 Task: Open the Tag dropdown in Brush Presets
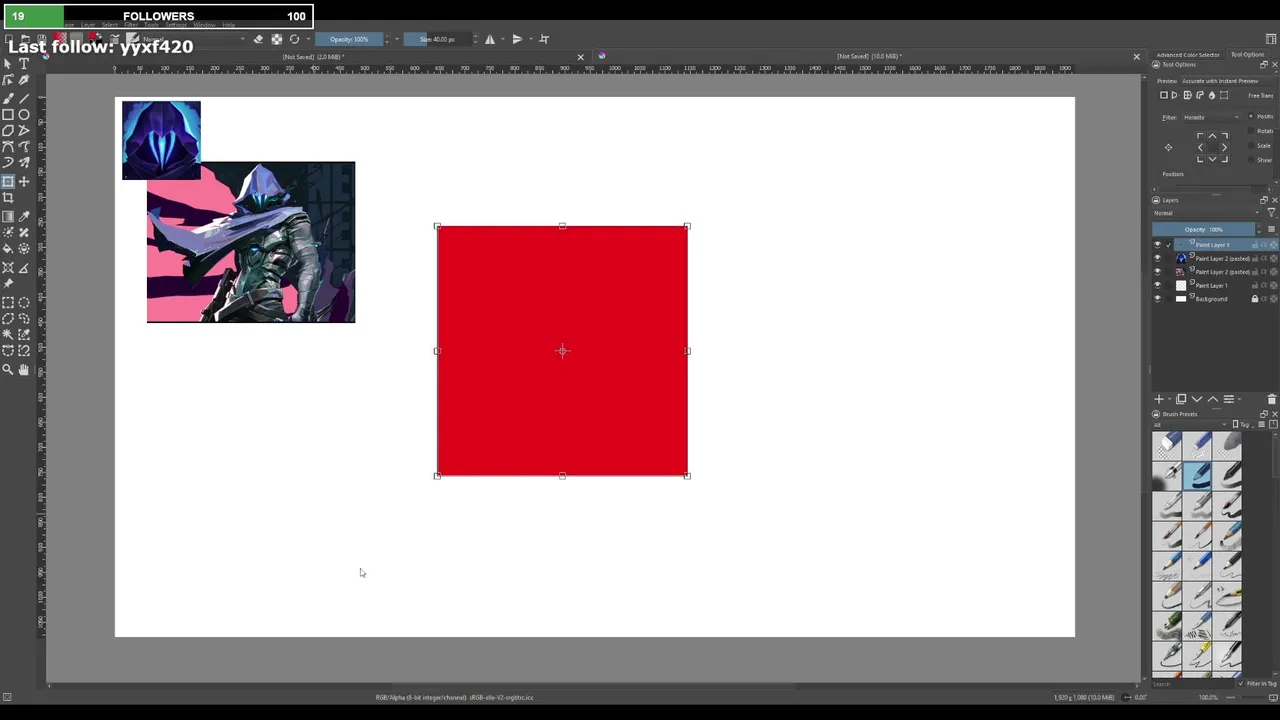pos(1243,424)
